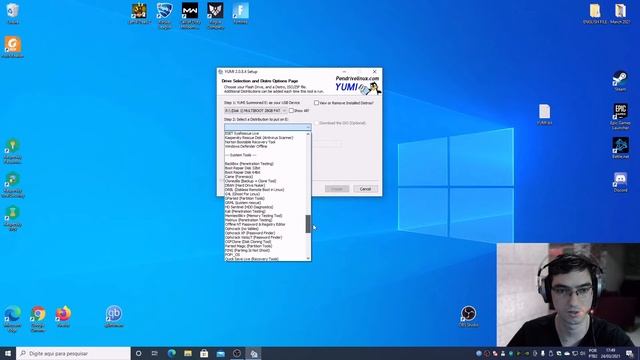Screen dimensions: 640x360
Task: Select Parted Magic (Partition Tools)
Action: tap(248, 246)
